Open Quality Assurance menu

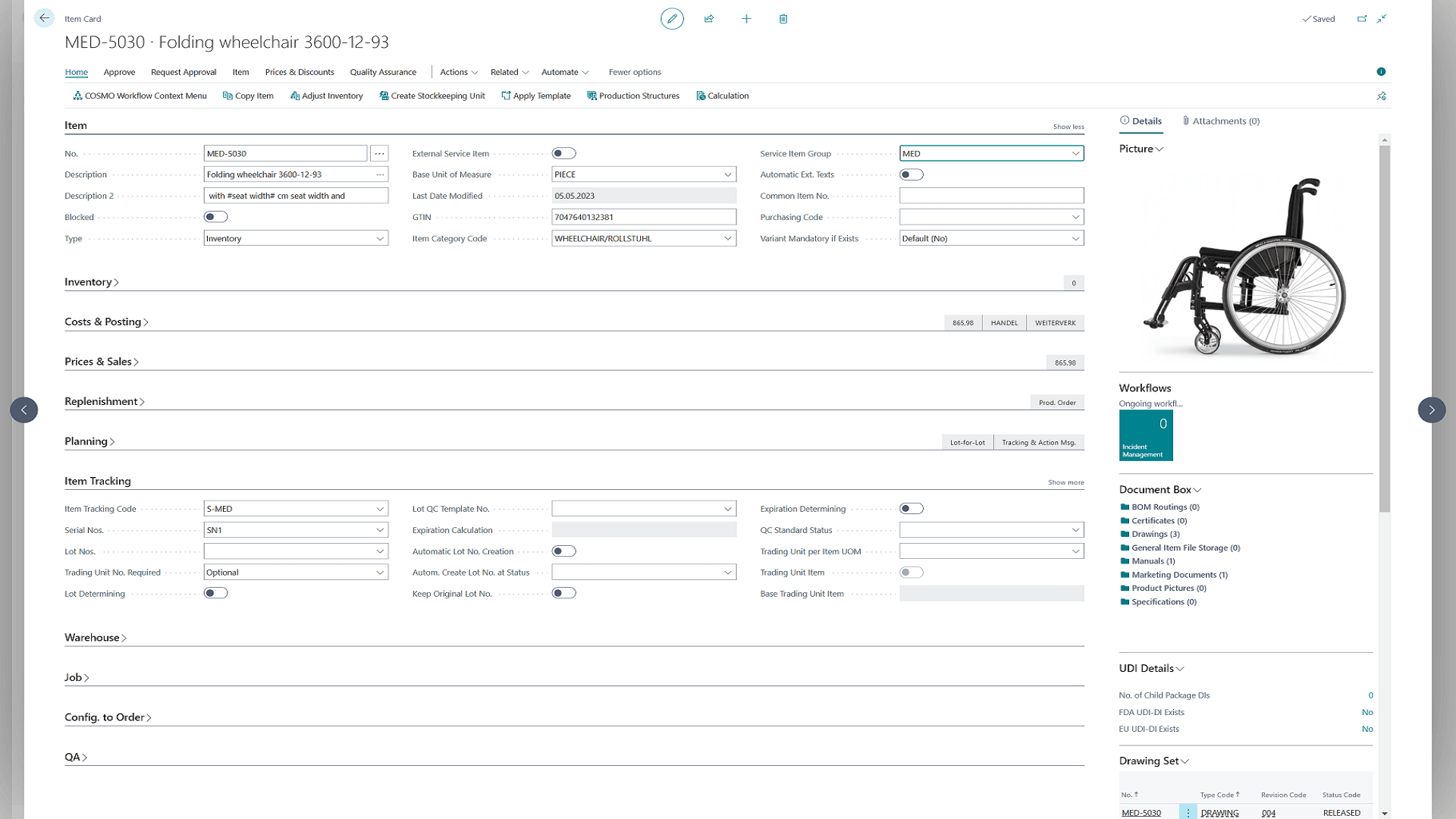tap(383, 72)
